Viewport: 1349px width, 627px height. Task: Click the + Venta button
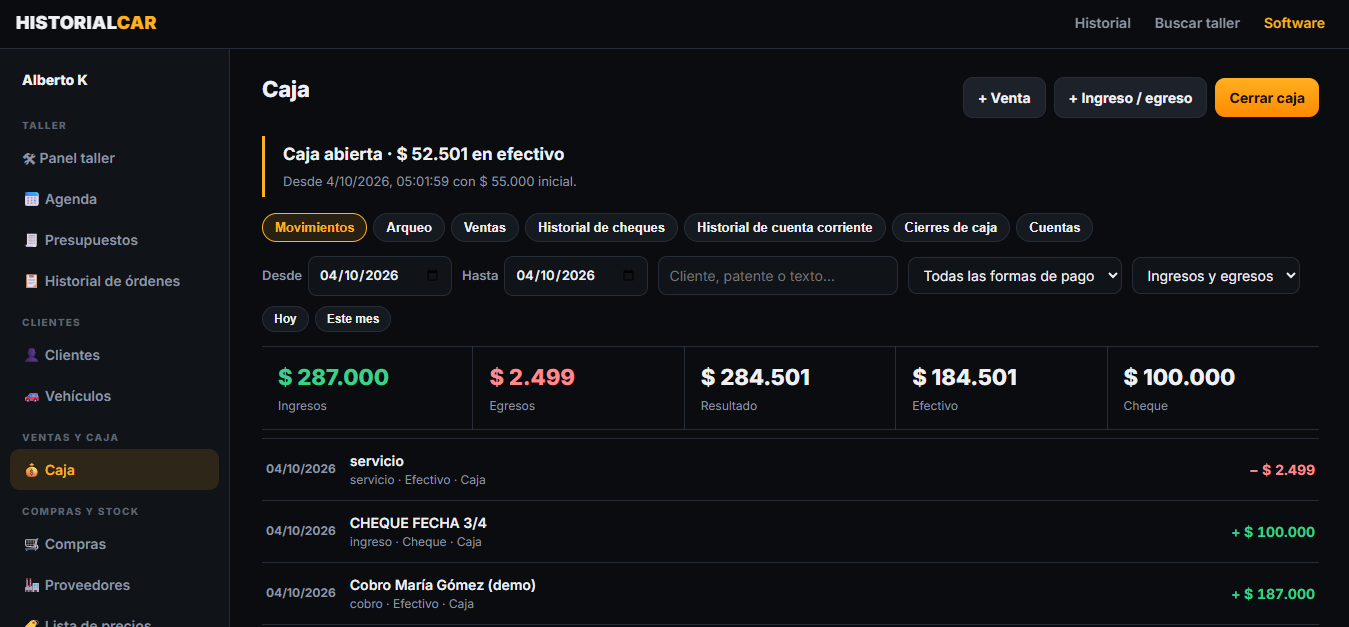click(1004, 98)
